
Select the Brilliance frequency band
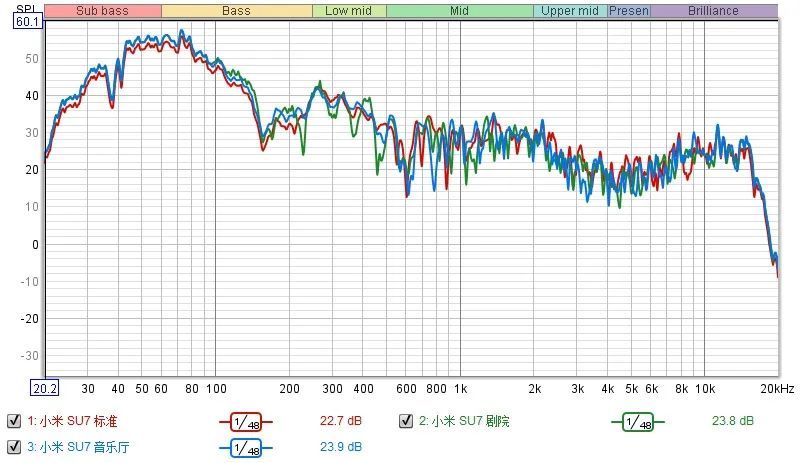714,11
